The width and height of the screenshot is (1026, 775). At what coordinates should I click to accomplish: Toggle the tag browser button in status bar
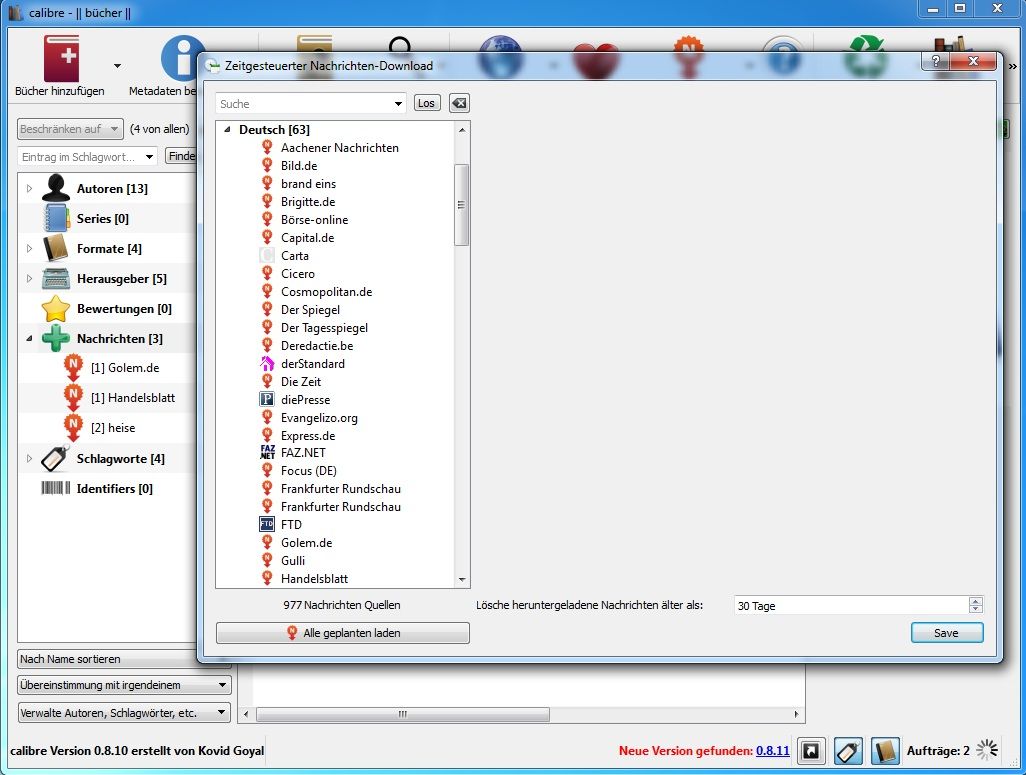pos(848,751)
